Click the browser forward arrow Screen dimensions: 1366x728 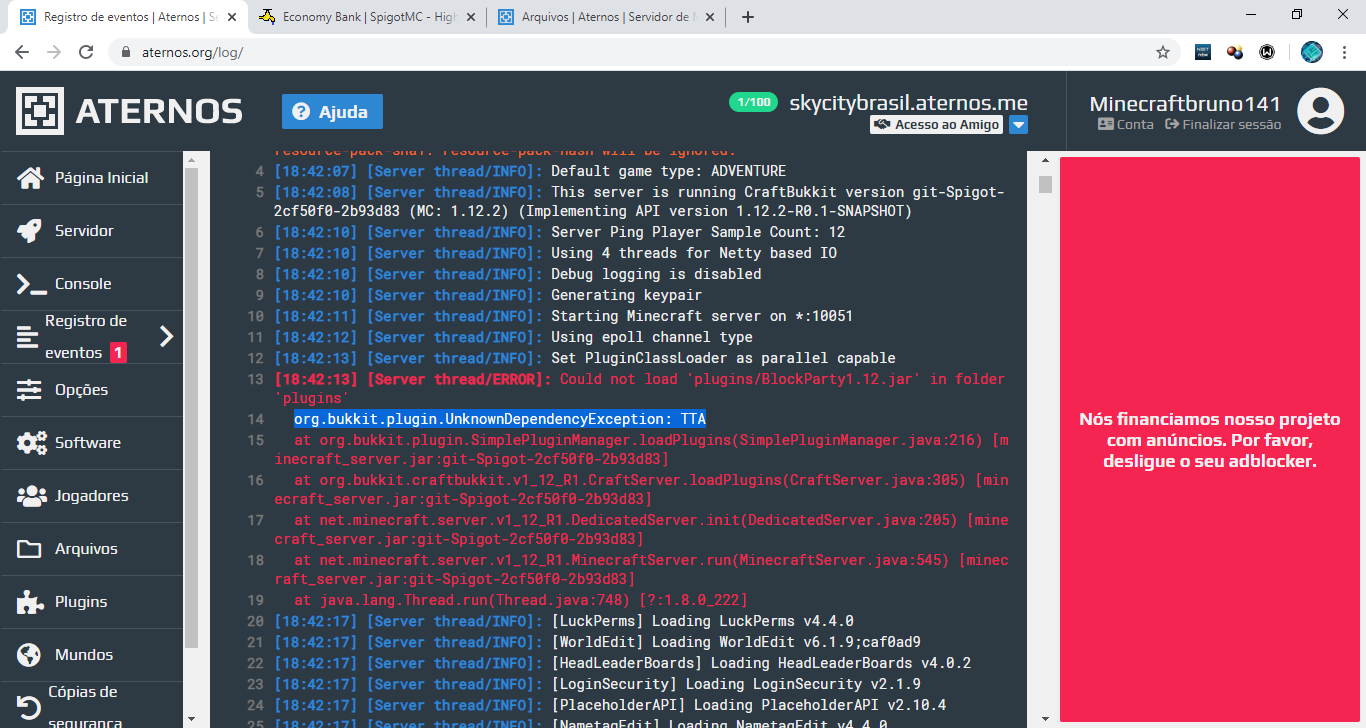54,52
